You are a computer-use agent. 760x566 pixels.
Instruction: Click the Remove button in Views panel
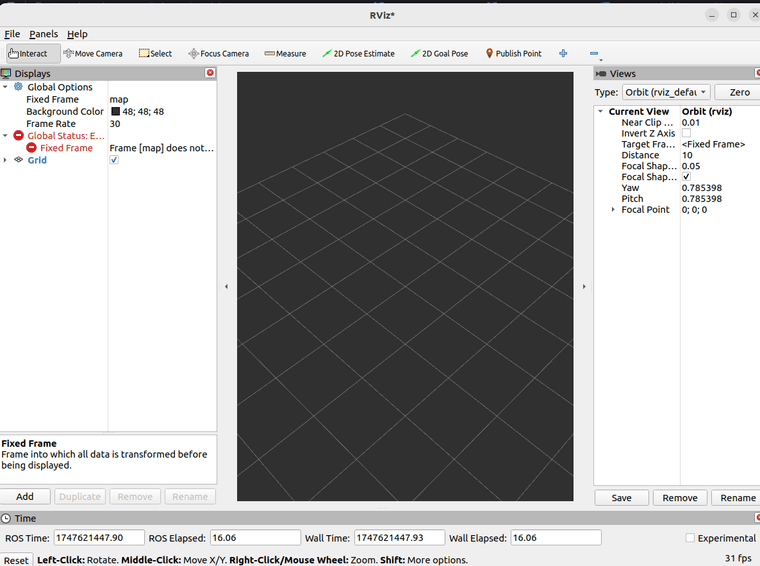[680, 498]
